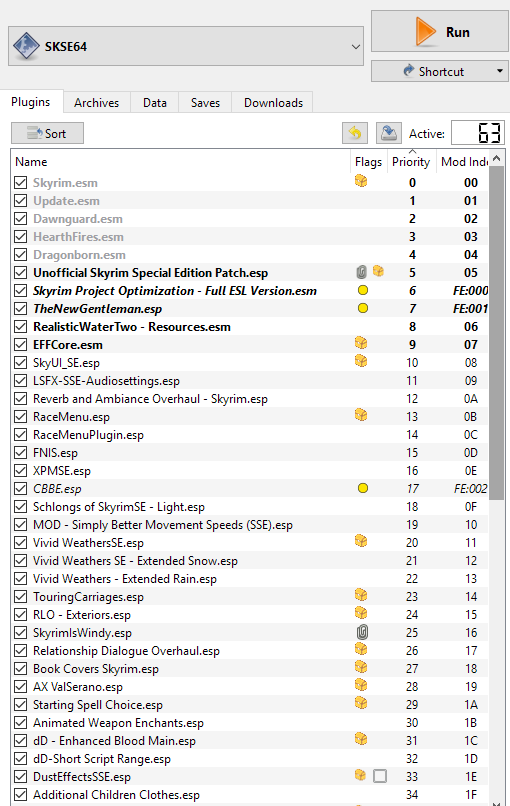Click the blank flag box on DustEffectsSSE.esp
The width and height of the screenshot is (510, 806).
(380, 776)
